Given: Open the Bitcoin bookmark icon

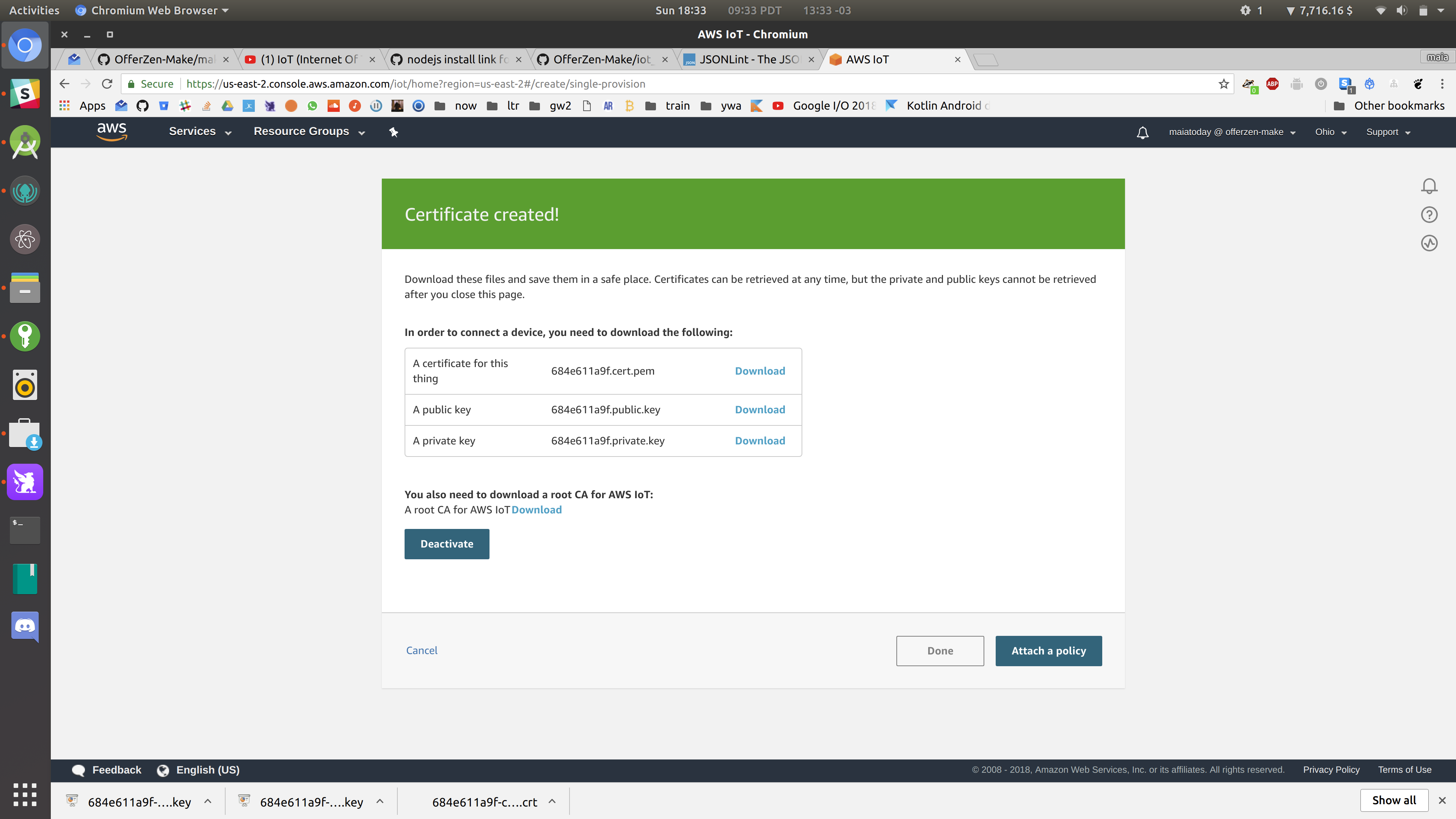Looking at the screenshot, I should tap(629, 106).
